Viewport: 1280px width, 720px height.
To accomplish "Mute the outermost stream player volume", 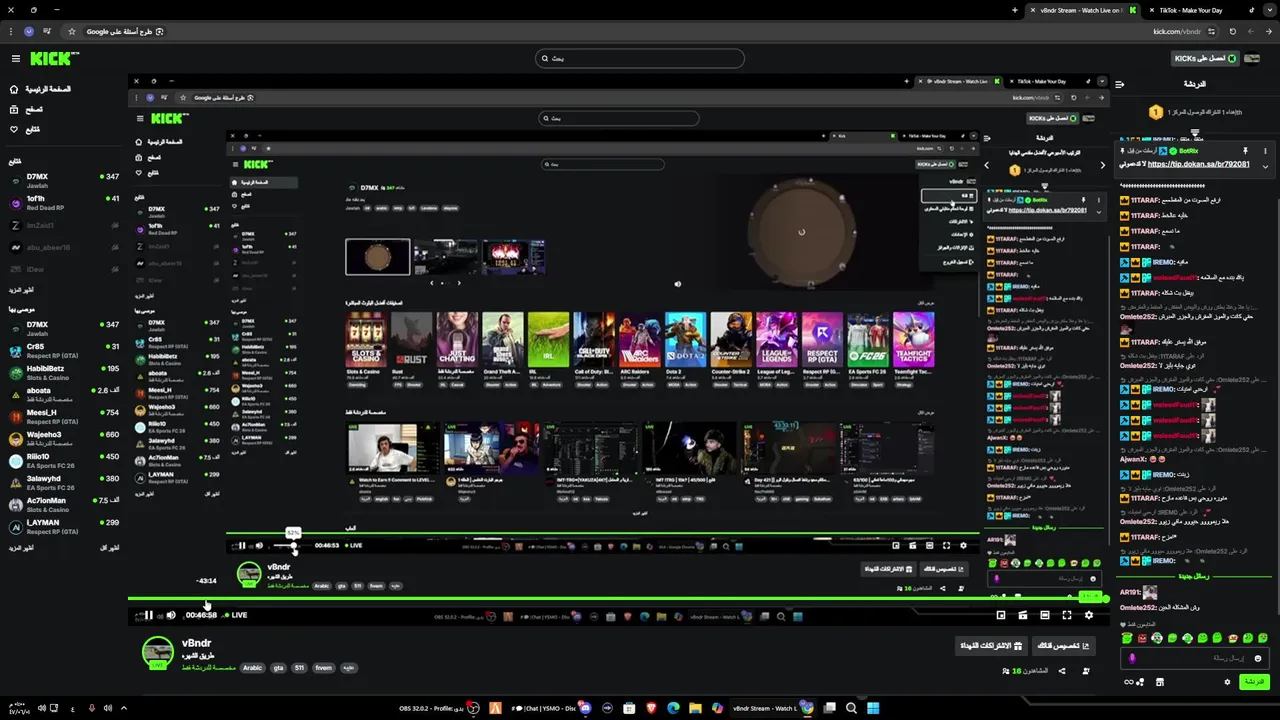I will [x=170, y=615].
